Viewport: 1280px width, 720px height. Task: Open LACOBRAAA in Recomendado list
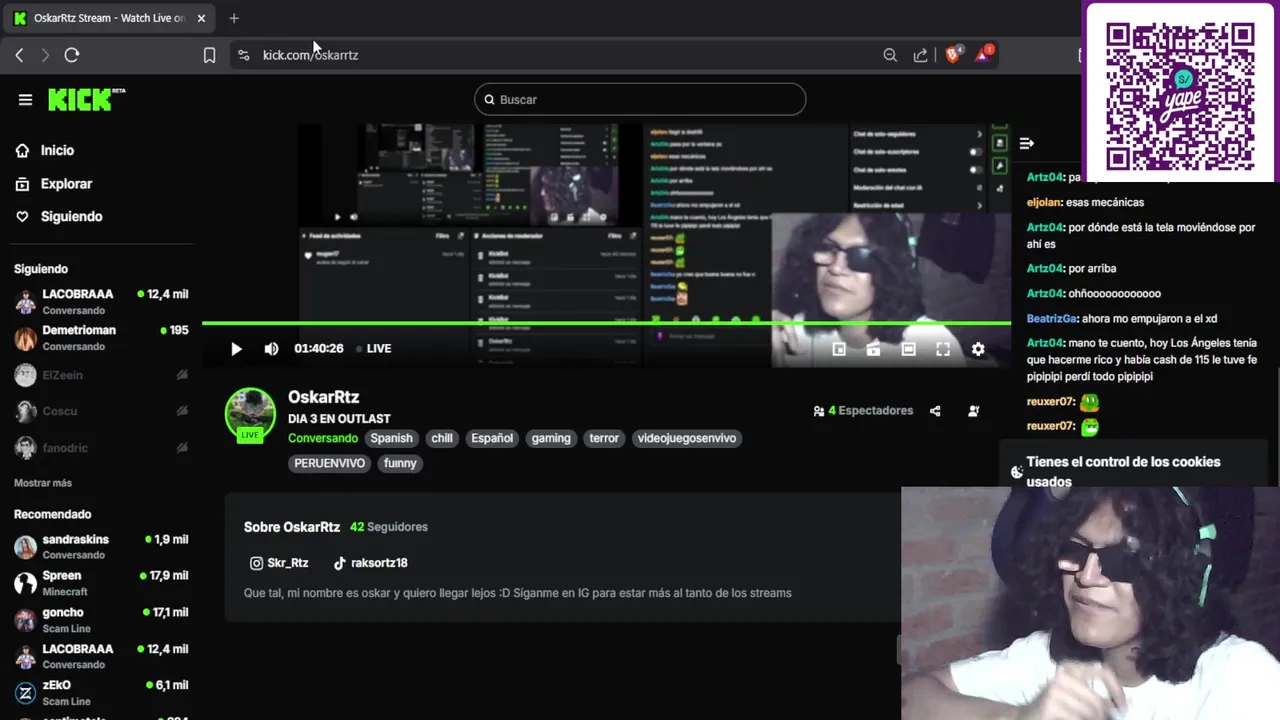coord(101,656)
